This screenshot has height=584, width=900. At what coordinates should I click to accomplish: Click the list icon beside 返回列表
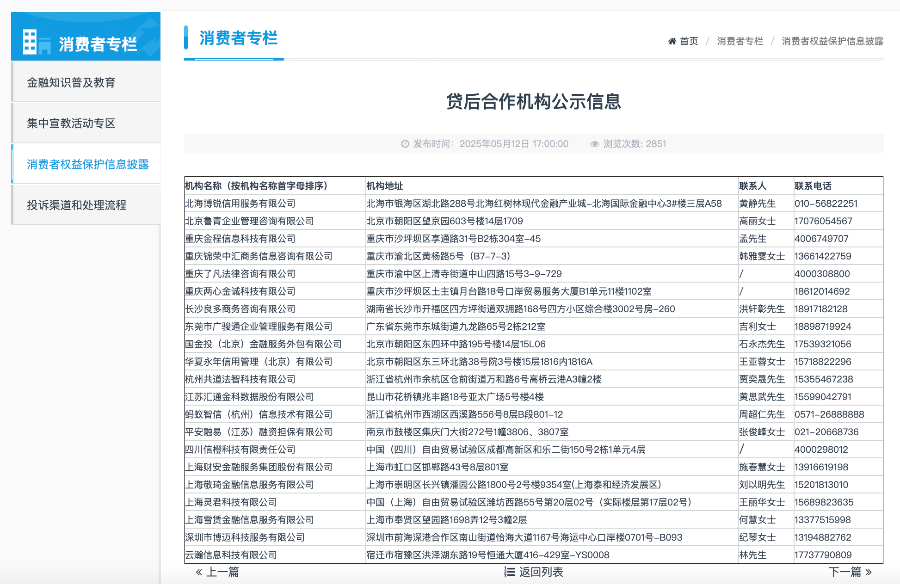pyautogui.click(x=510, y=572)
